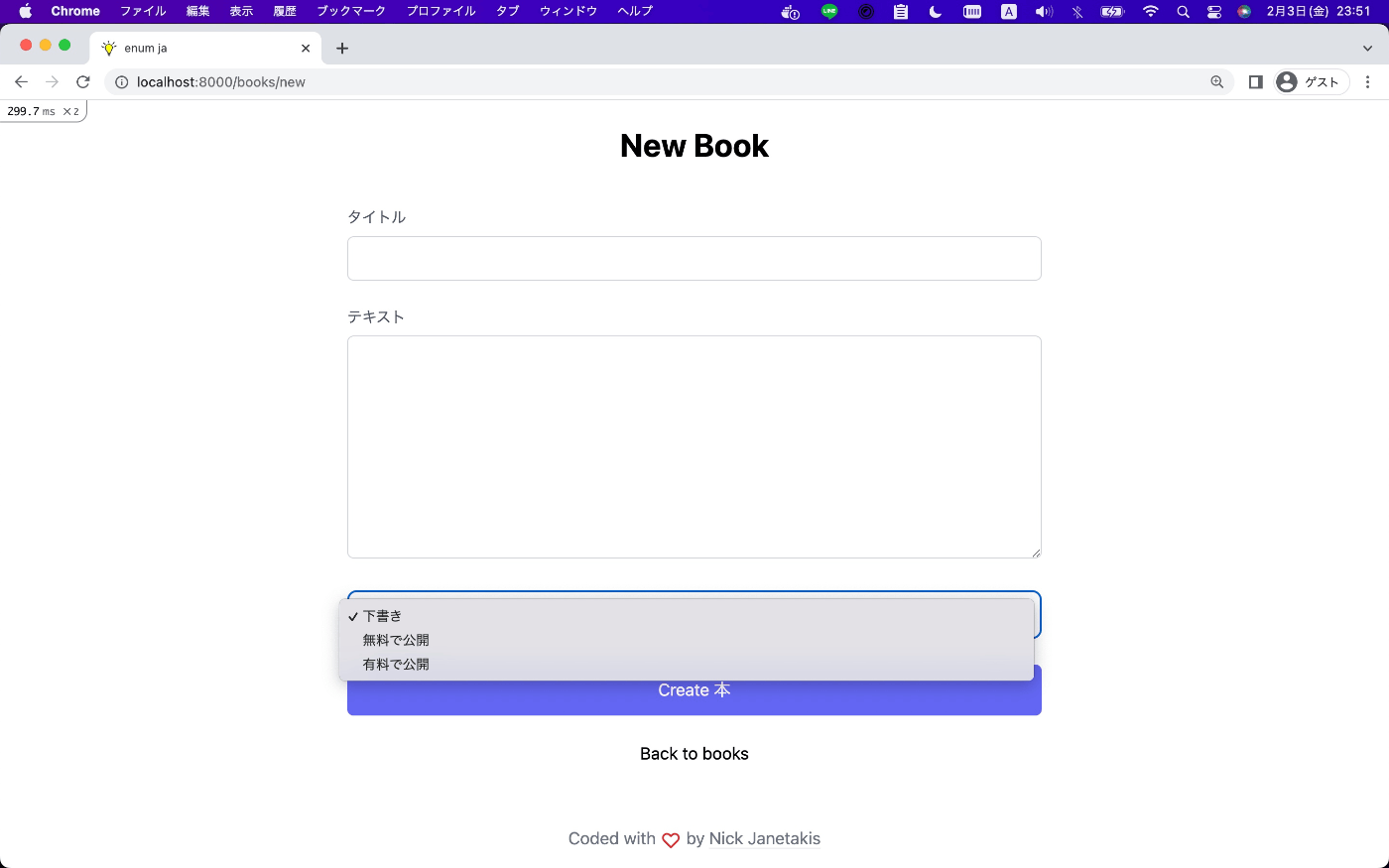Image resolution: width=1389 pixels, height=868 pixels.
Task: Open a new tab with plus icon
Action: (342, 48)
